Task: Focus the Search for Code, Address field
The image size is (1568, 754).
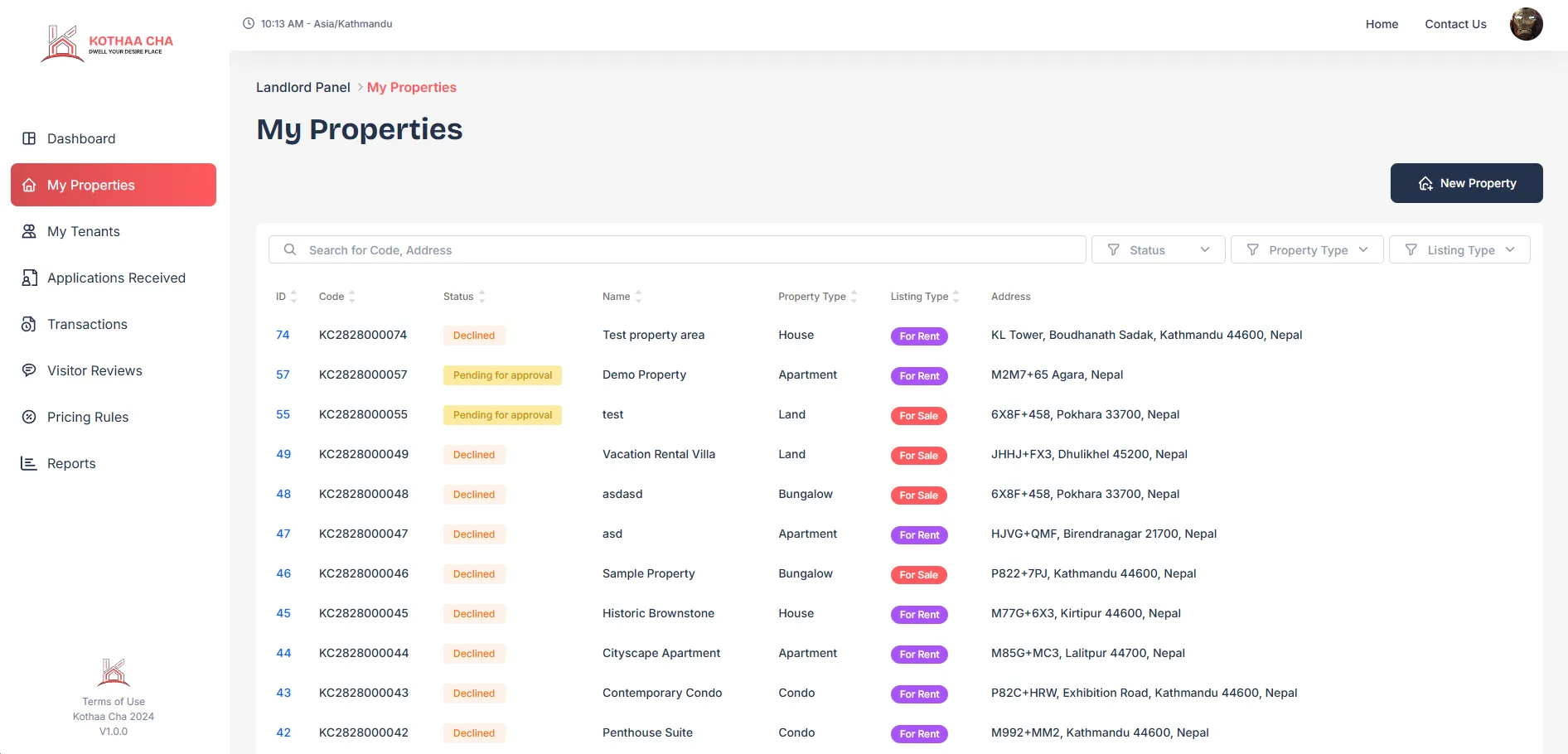Action: click(x=677, y=249)
